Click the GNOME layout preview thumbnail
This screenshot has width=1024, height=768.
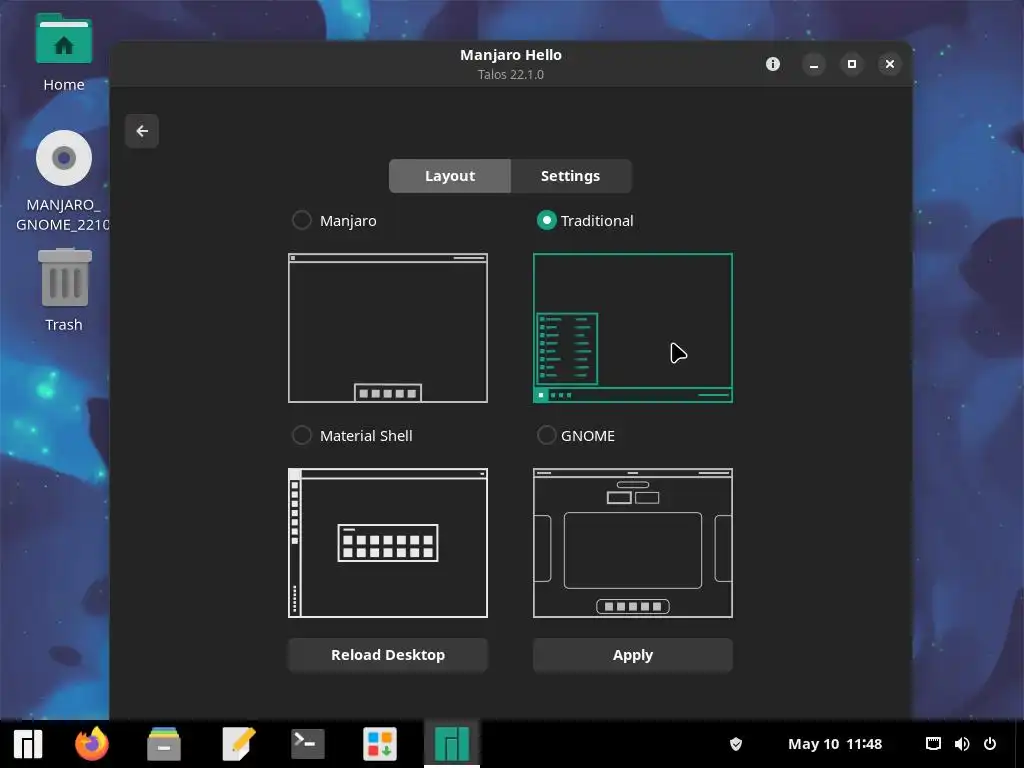[x=633, y=543]
